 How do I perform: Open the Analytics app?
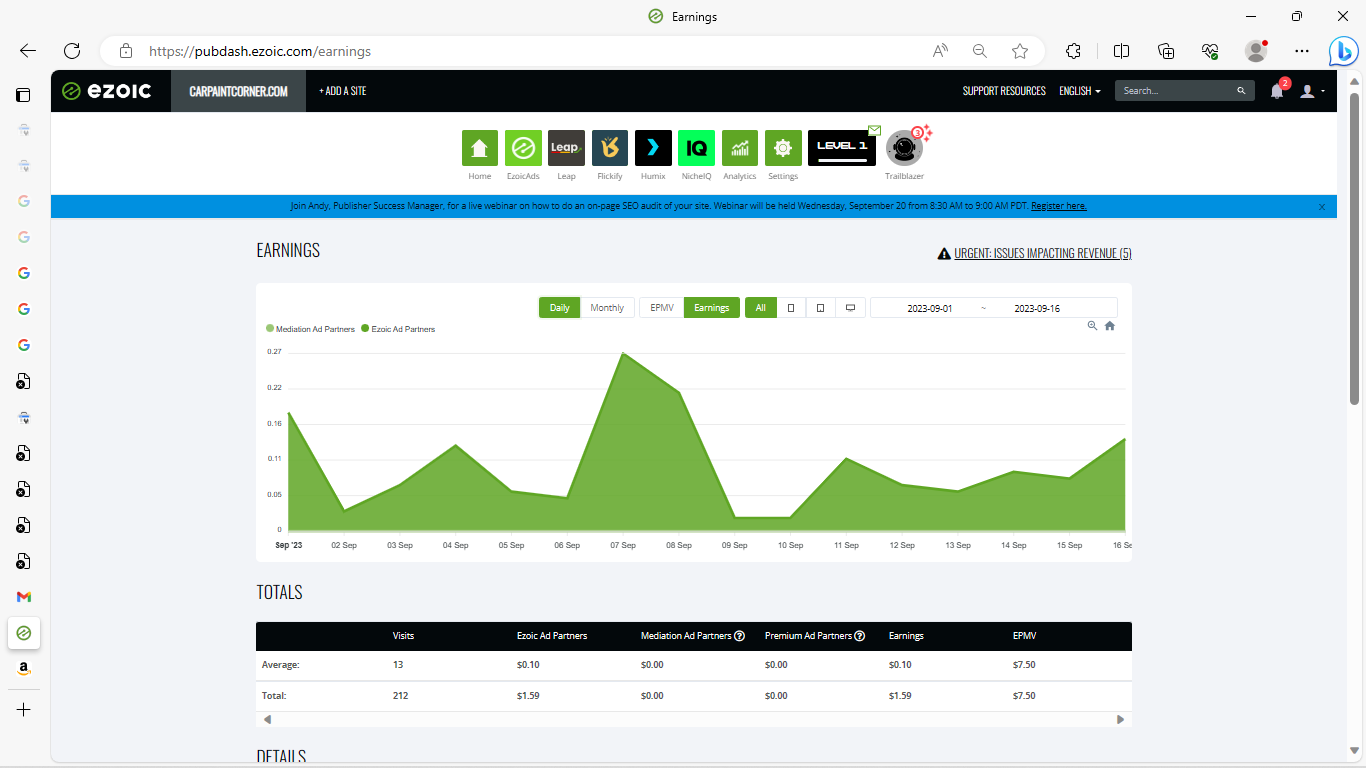pos(740,148)
